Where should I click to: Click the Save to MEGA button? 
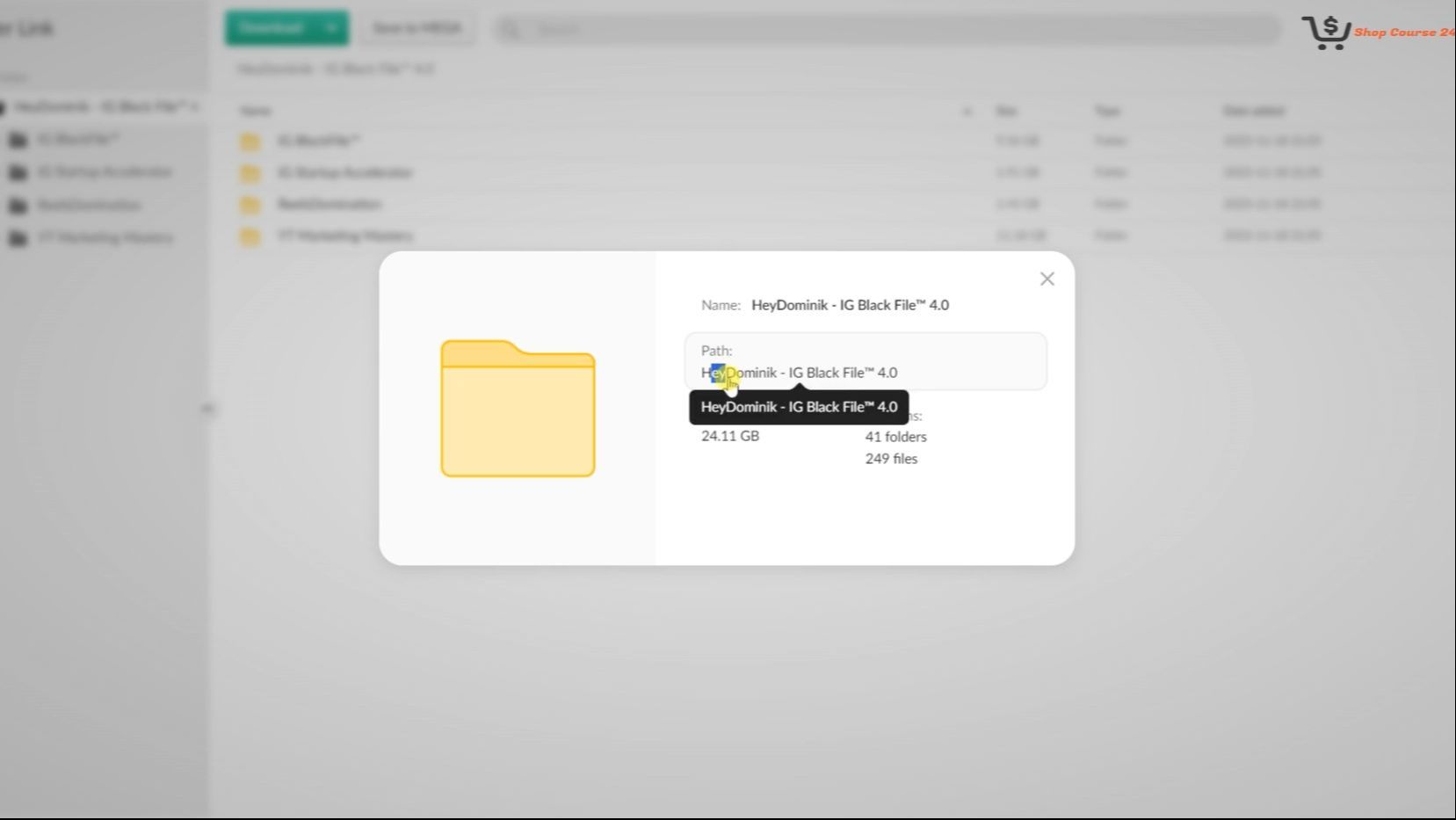pyautogui.click(x=417, y=28)
